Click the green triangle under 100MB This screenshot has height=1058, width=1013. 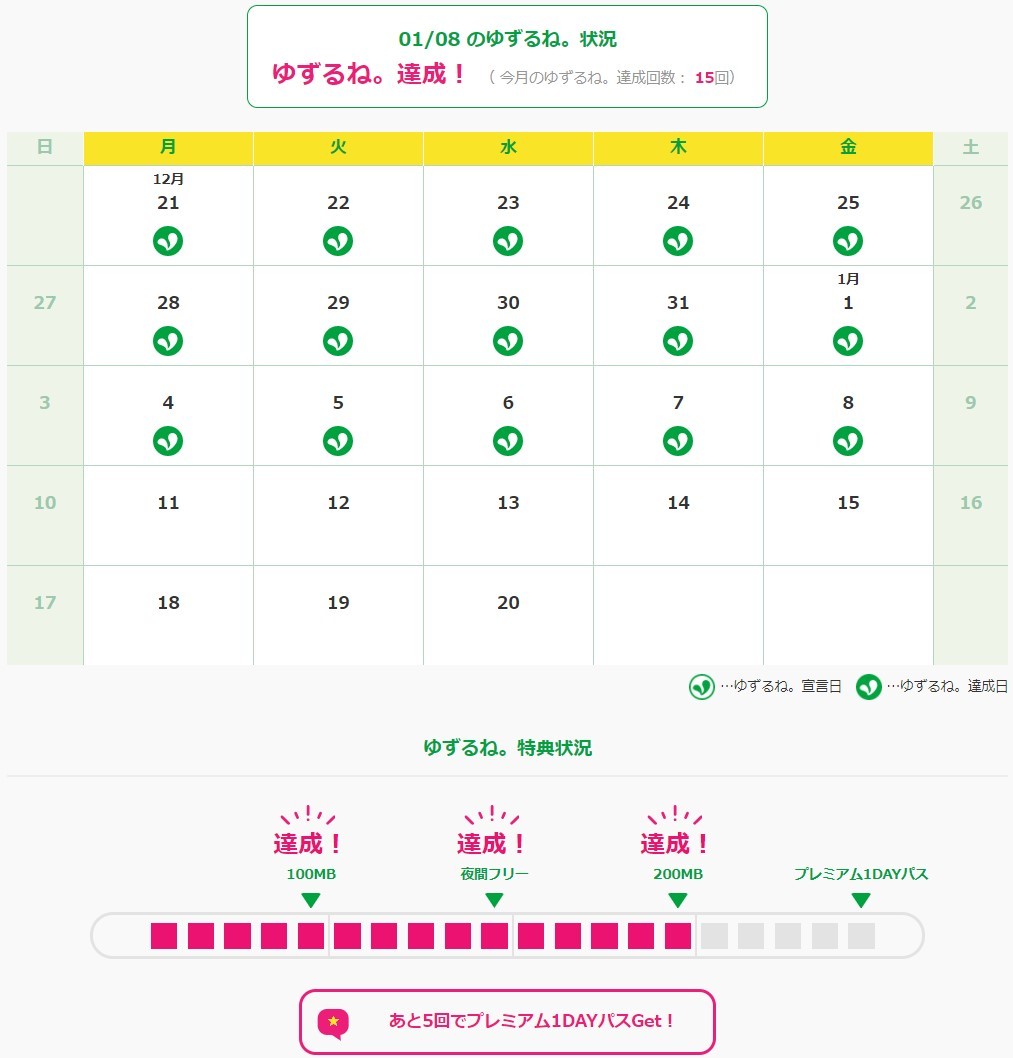click(x=311, y=900)
